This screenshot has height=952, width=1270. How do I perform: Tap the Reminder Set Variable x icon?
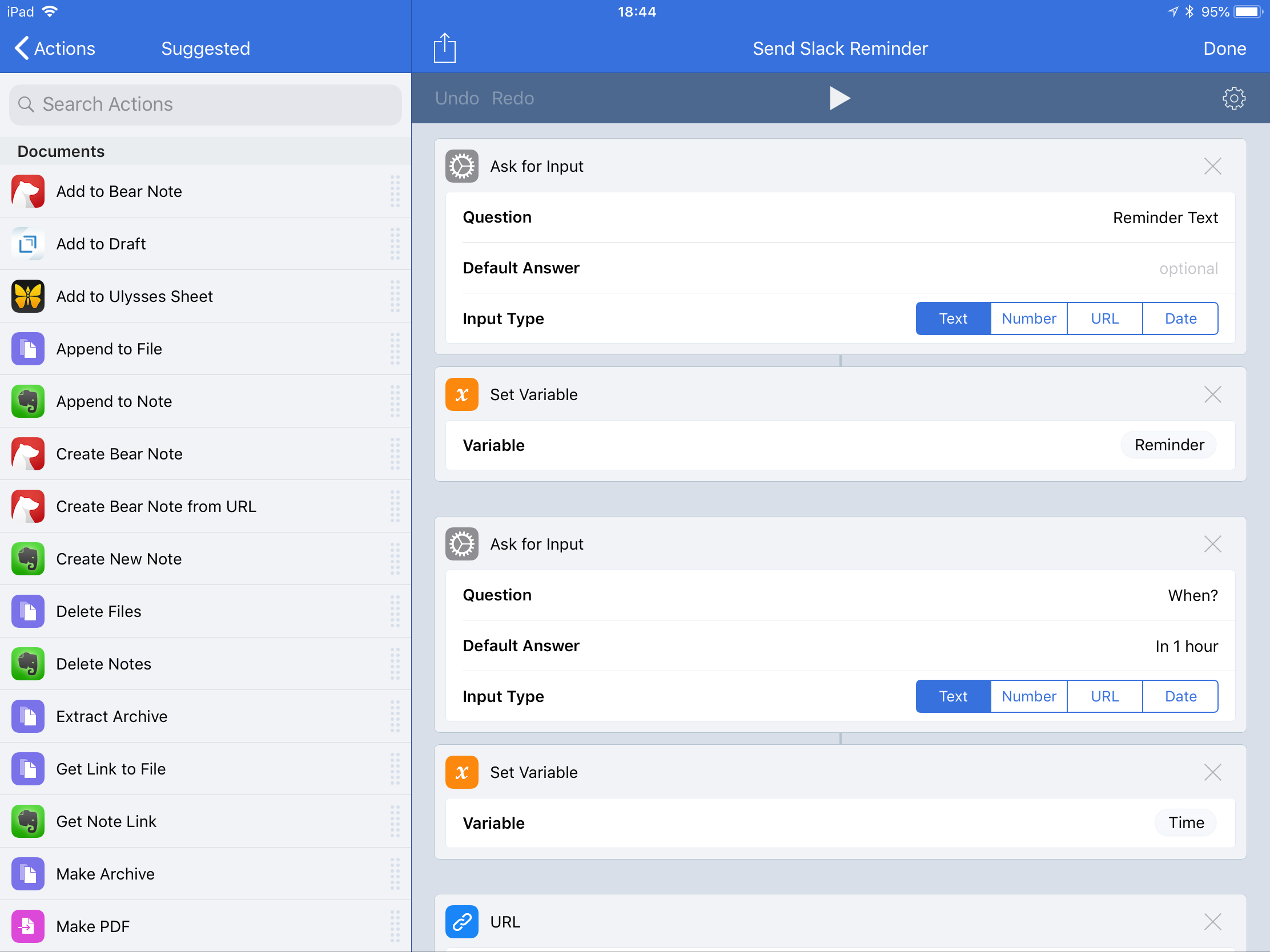tap(461, 395)
